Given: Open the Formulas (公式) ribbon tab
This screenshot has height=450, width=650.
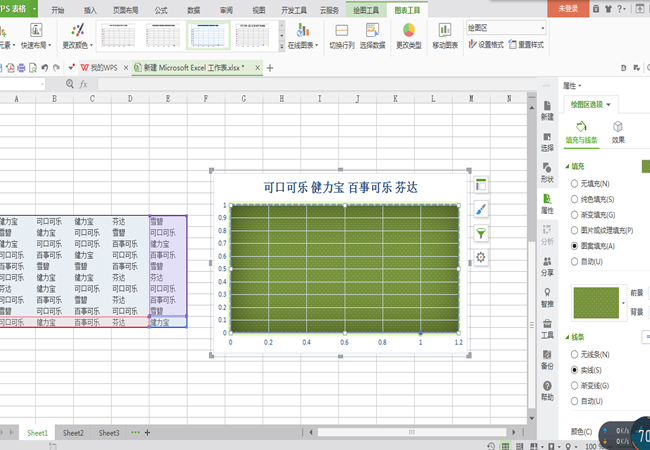Looking at the screenshot, I should tap(161, 10).
